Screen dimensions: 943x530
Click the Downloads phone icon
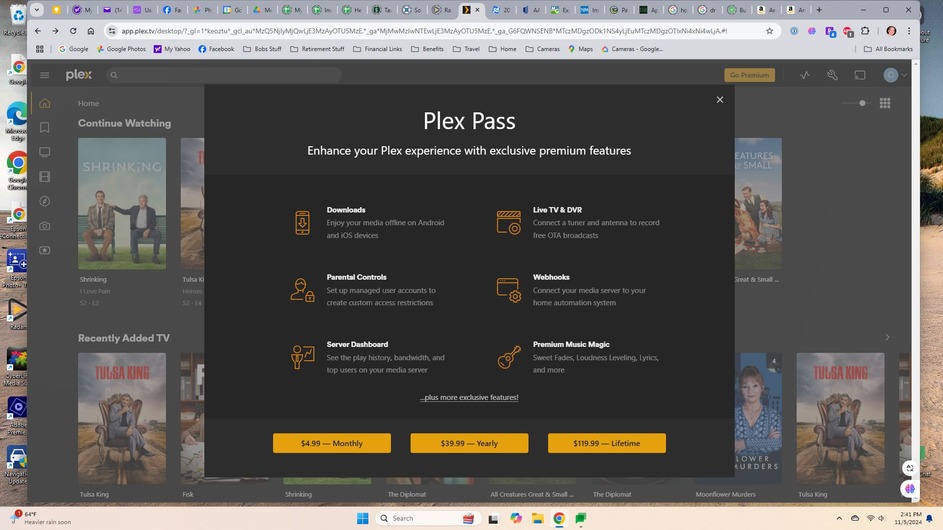click(303, 223)
